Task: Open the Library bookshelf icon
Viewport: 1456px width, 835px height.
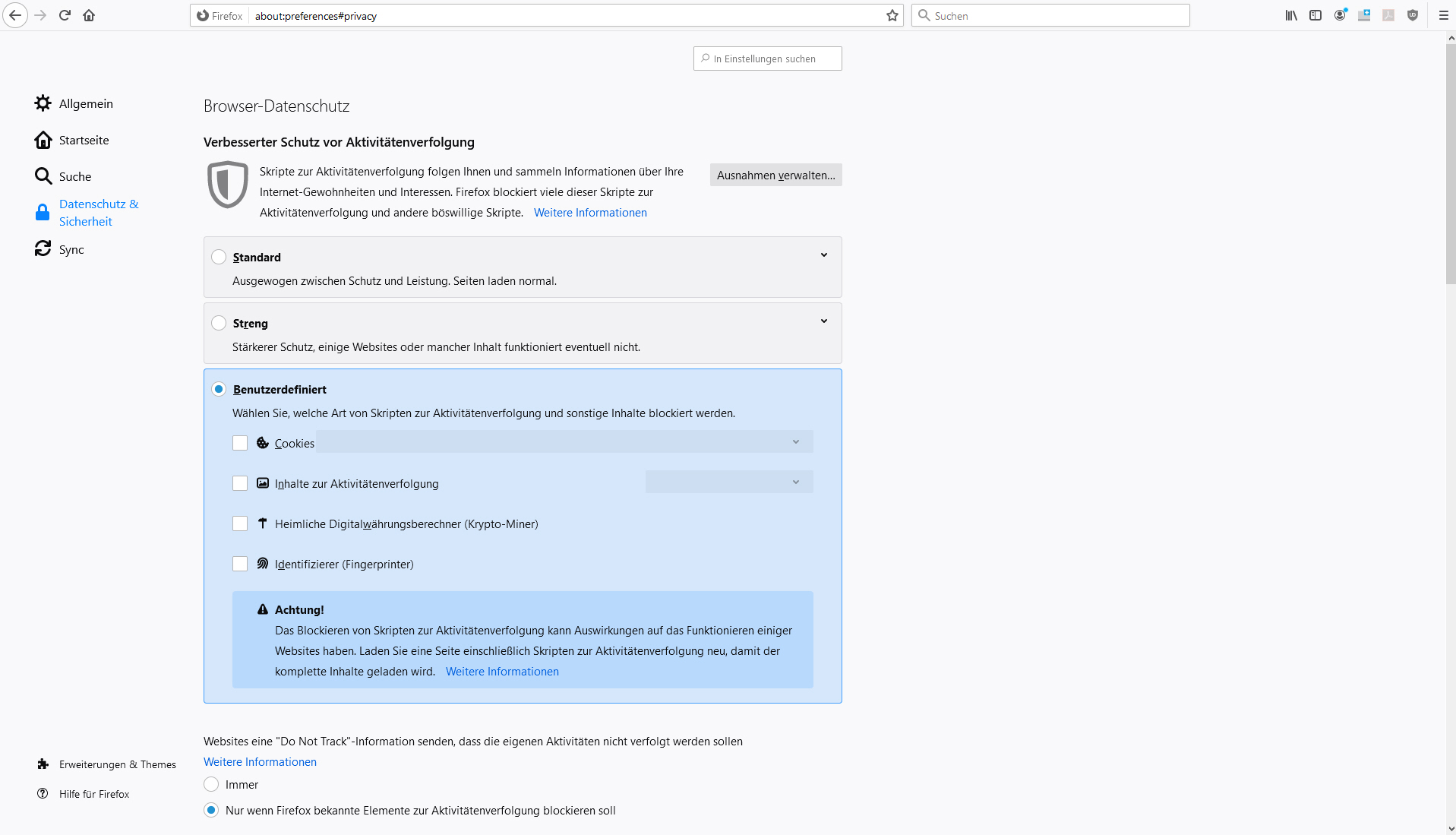Action: 1291,15
